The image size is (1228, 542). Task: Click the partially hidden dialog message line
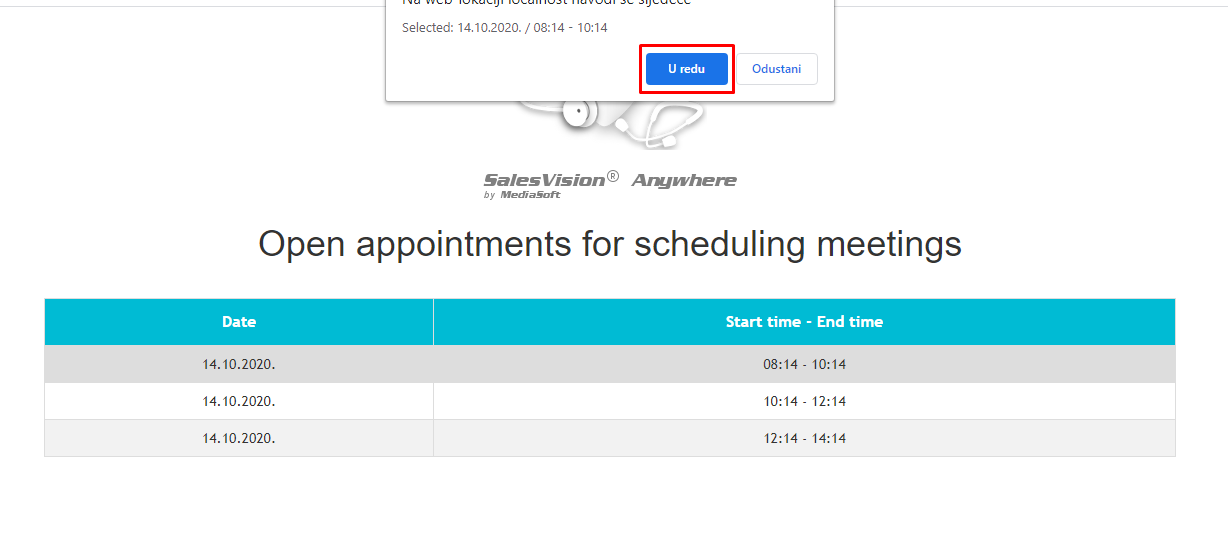pos(546,3)
